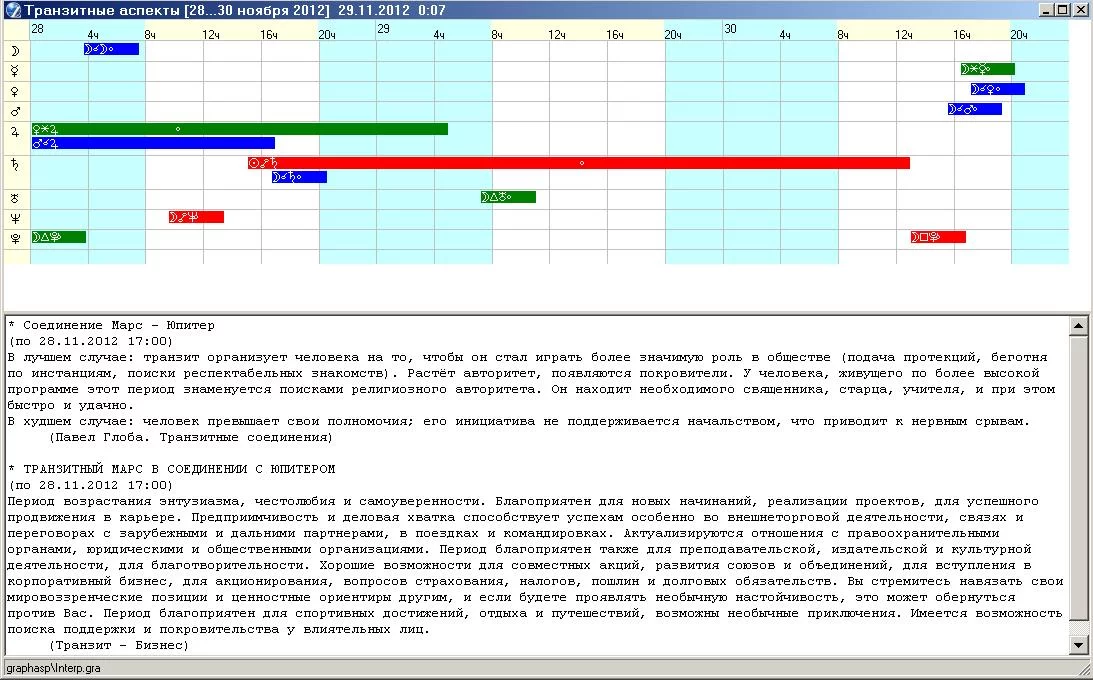Click the application icon in title bar
Screen dimensions: 1093x680
pyautogui.click(x=12, y=10)
